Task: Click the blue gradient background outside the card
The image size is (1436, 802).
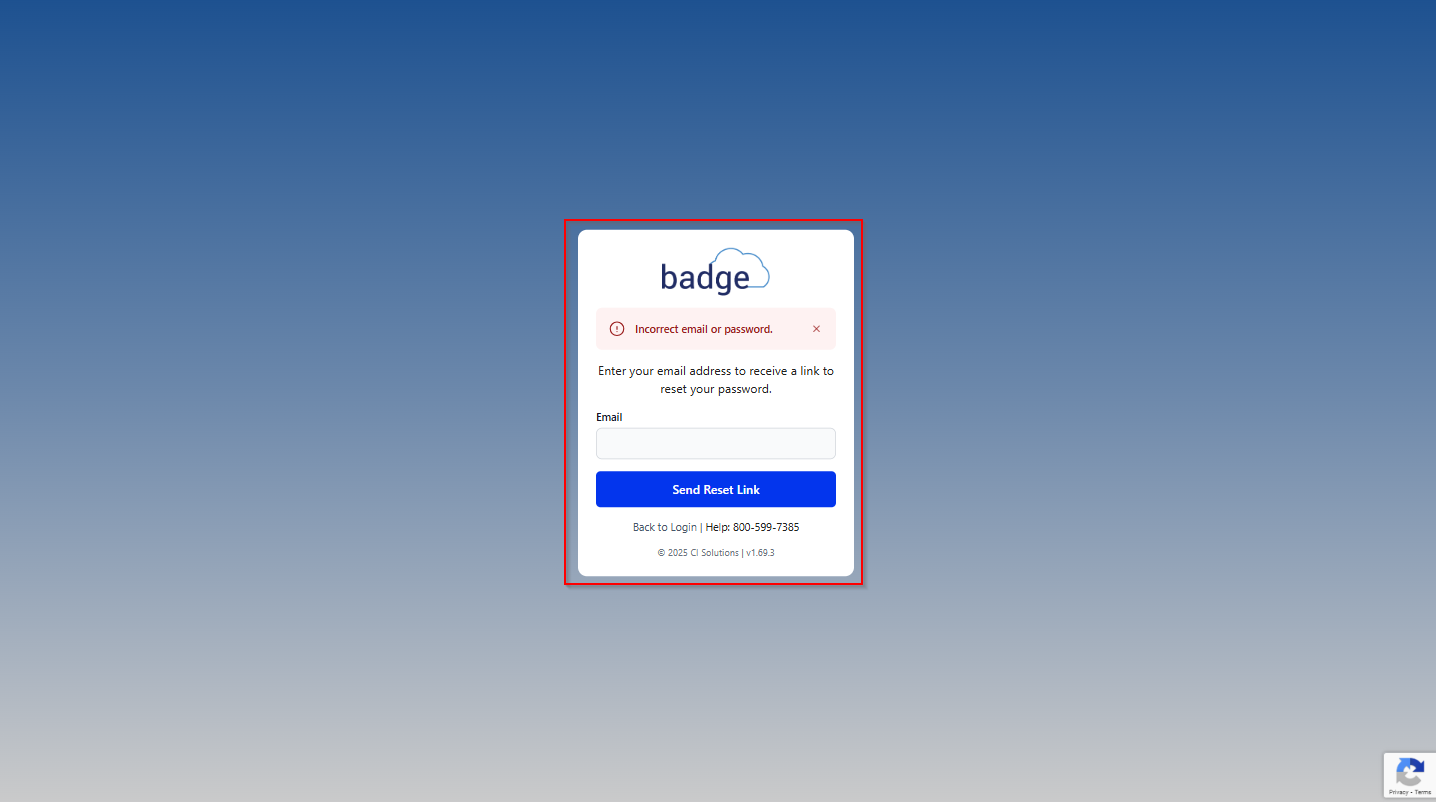Action: point(300,400)
